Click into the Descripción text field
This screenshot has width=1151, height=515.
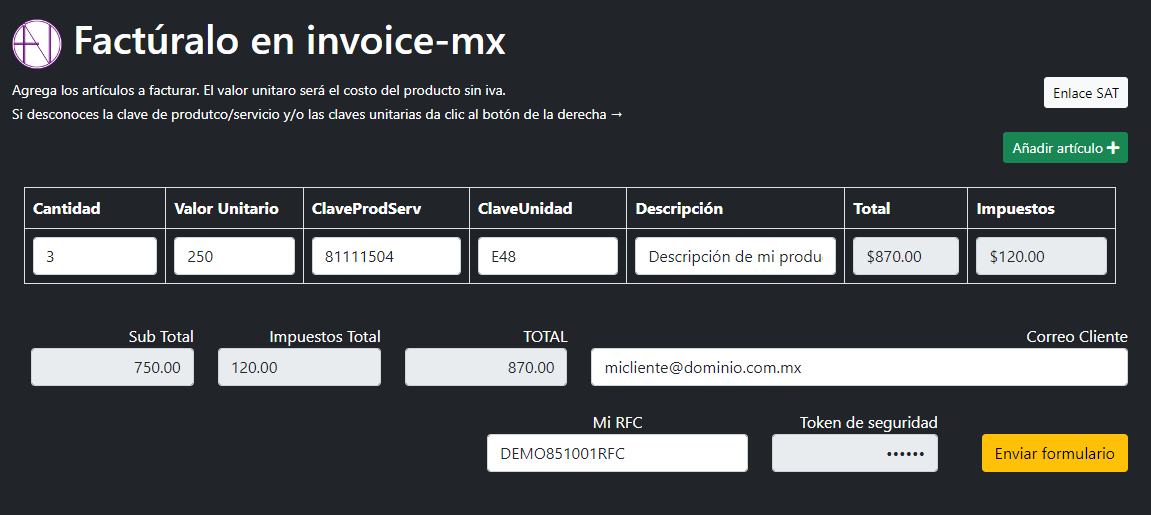(x=735, y=256)
